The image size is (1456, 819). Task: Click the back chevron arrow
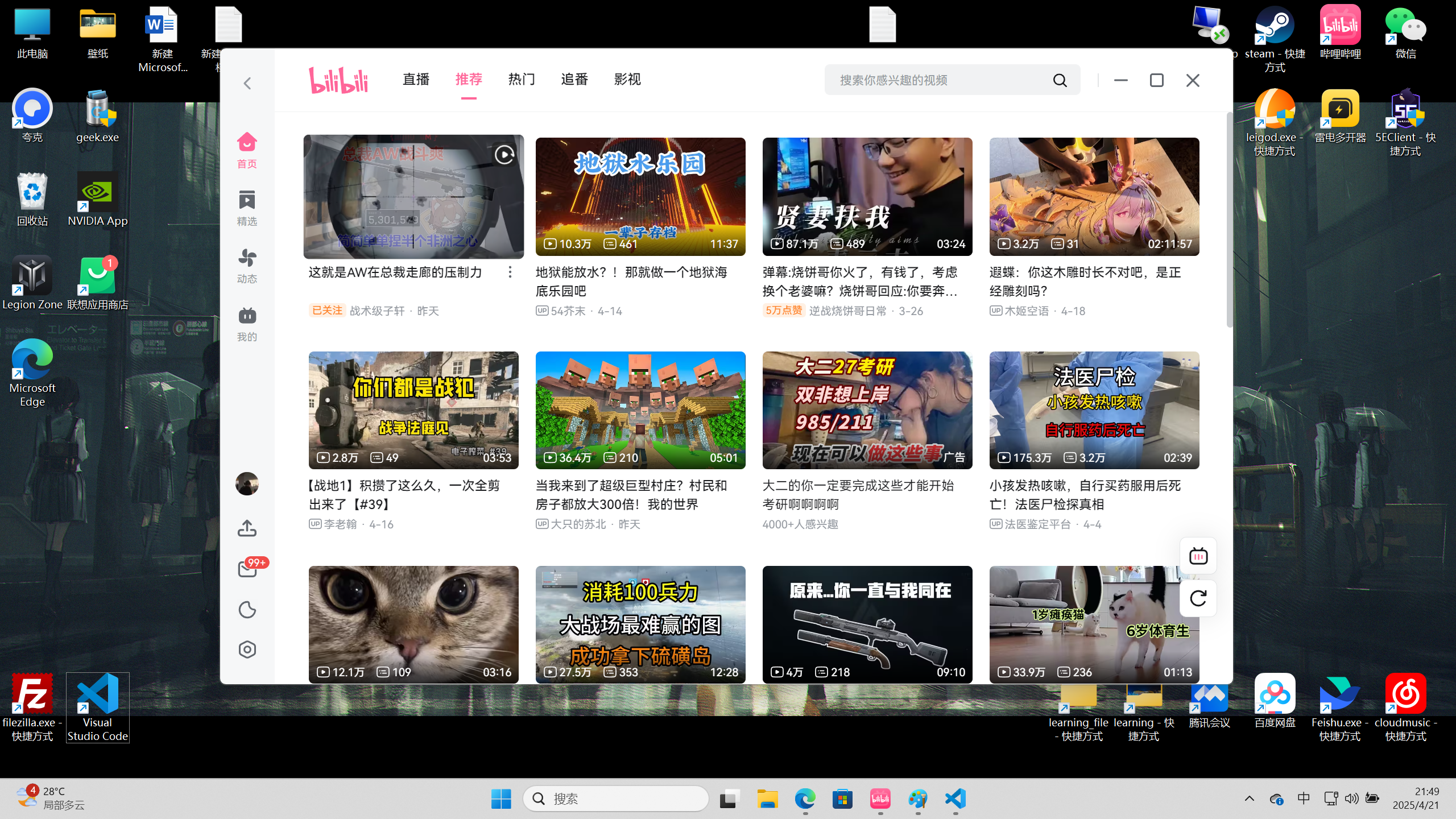point(247,84)
